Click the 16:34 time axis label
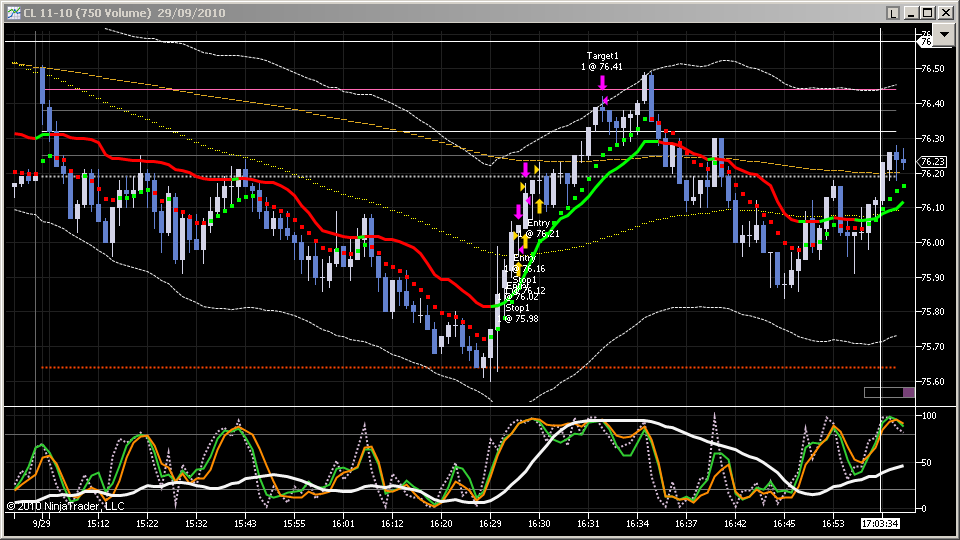The width and height of the screenshot is (960, 540). click(637, 523)
